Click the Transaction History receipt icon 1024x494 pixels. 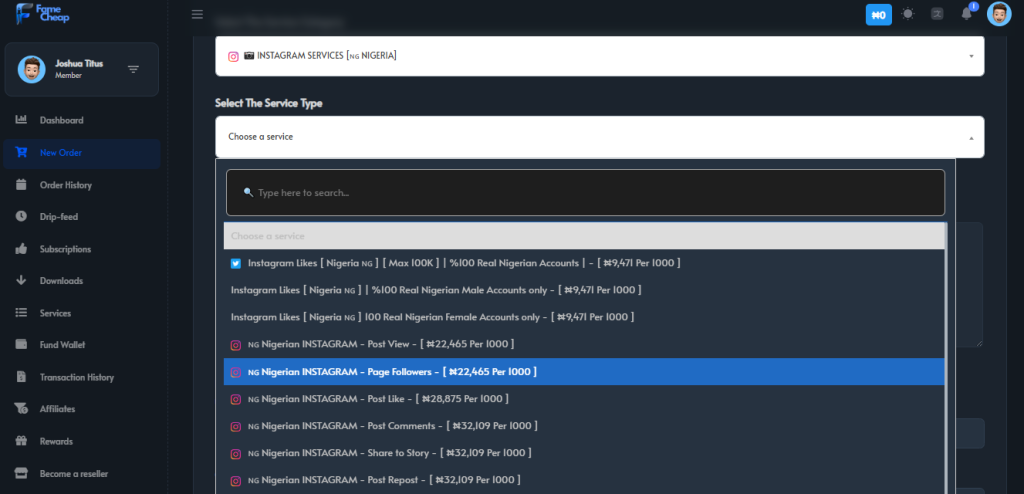click(x=21, y=376)
